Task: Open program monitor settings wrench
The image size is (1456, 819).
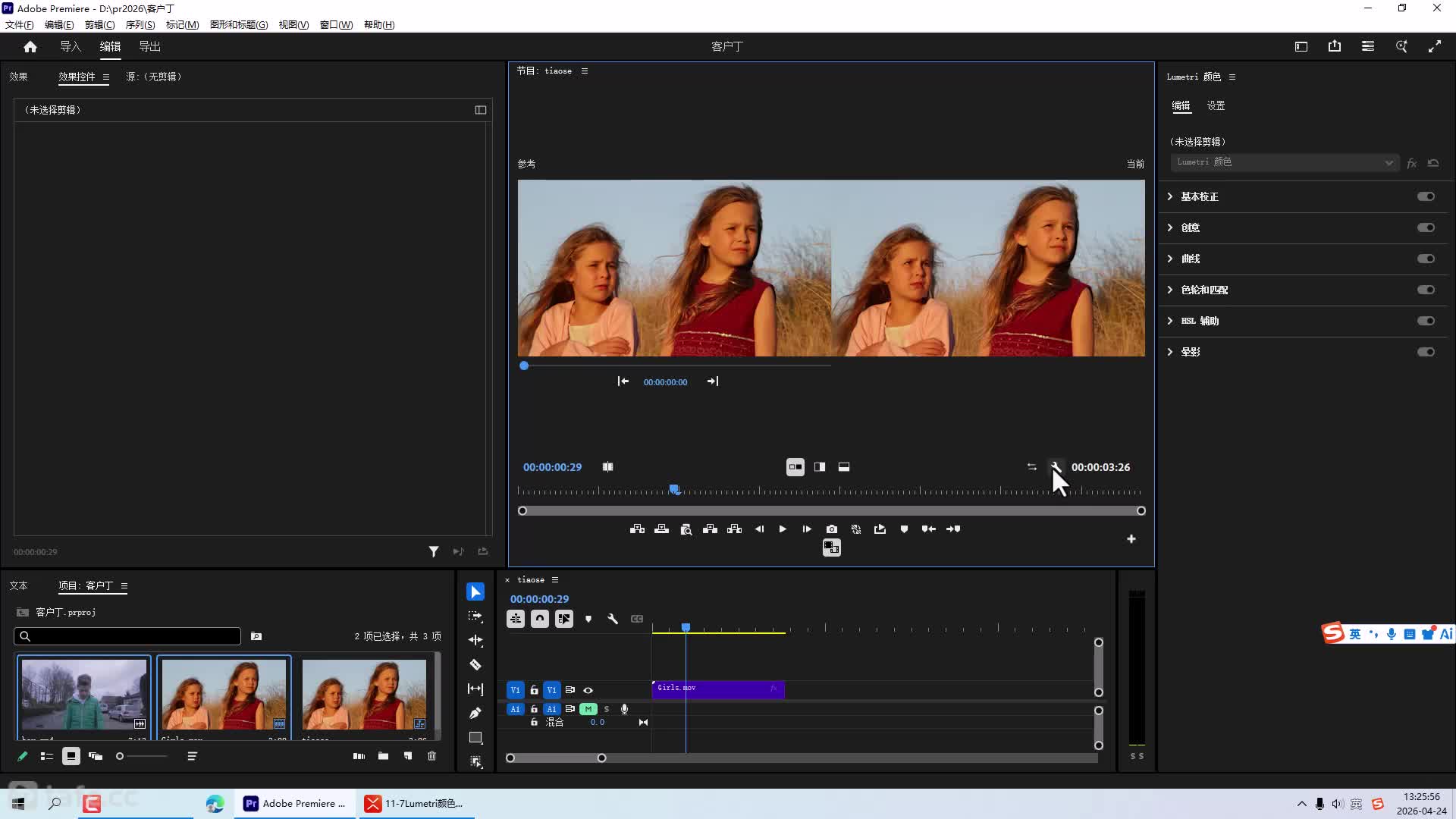Action: [x=1056, y=467]
